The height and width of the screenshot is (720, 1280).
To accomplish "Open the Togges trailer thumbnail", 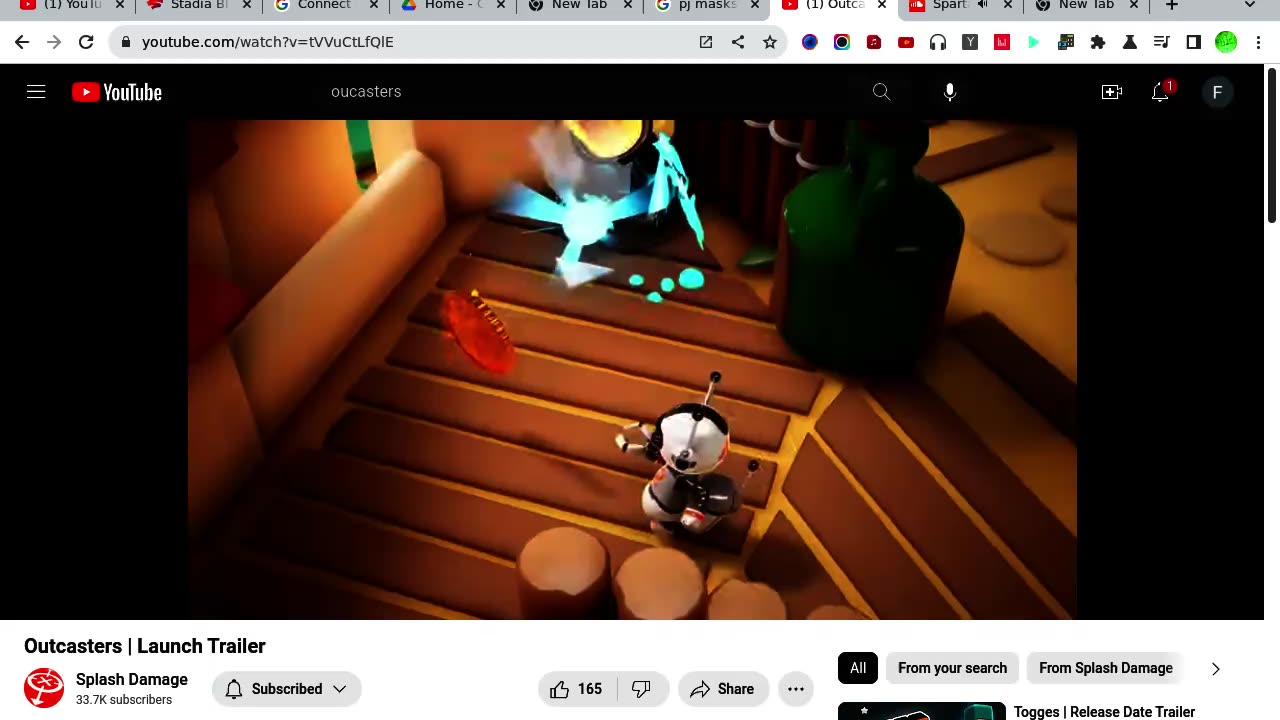I will (x=922, y=711).
